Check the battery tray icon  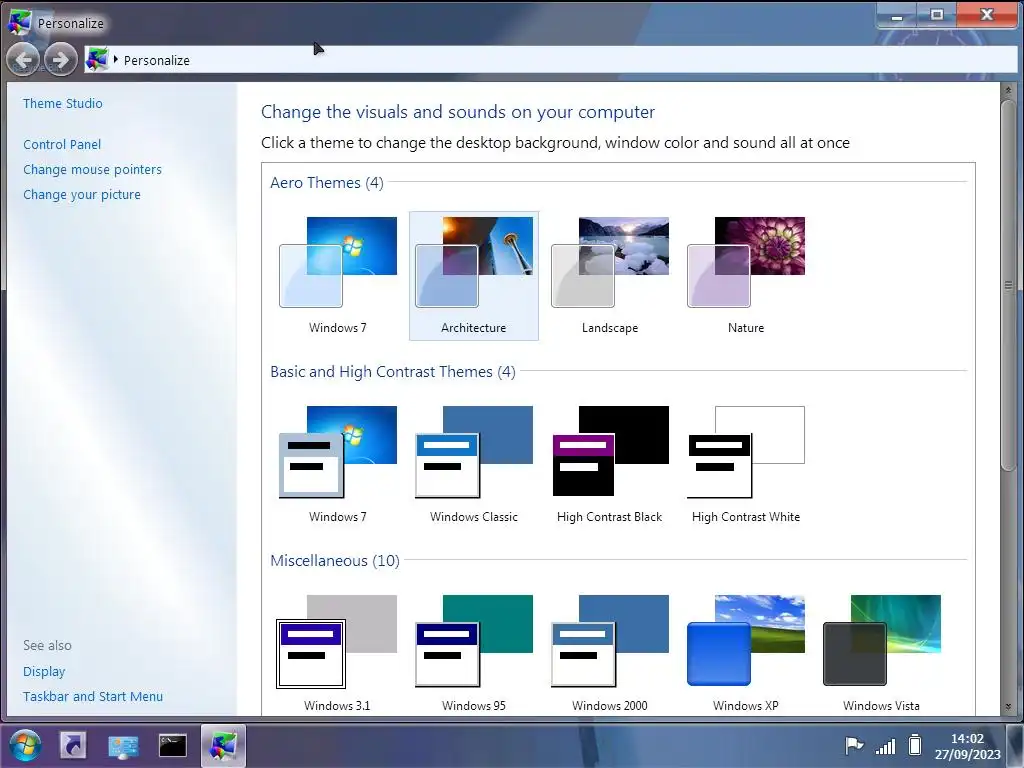click(x=915, y=744)
